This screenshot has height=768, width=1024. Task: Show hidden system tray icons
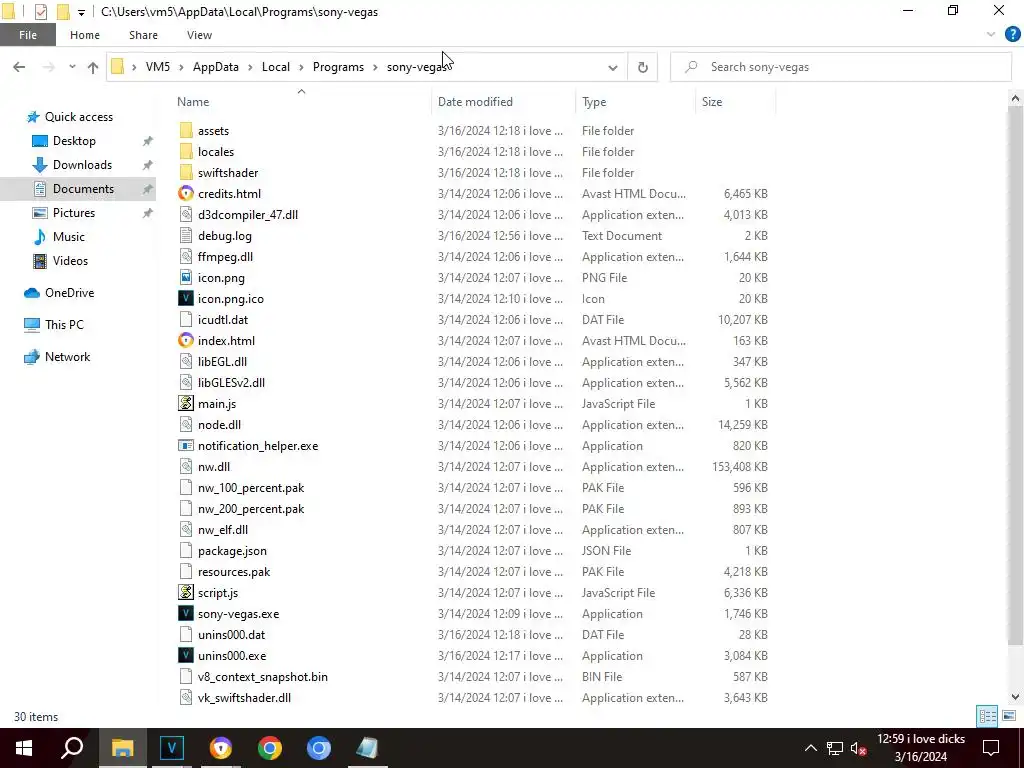(x=810, y=748)
